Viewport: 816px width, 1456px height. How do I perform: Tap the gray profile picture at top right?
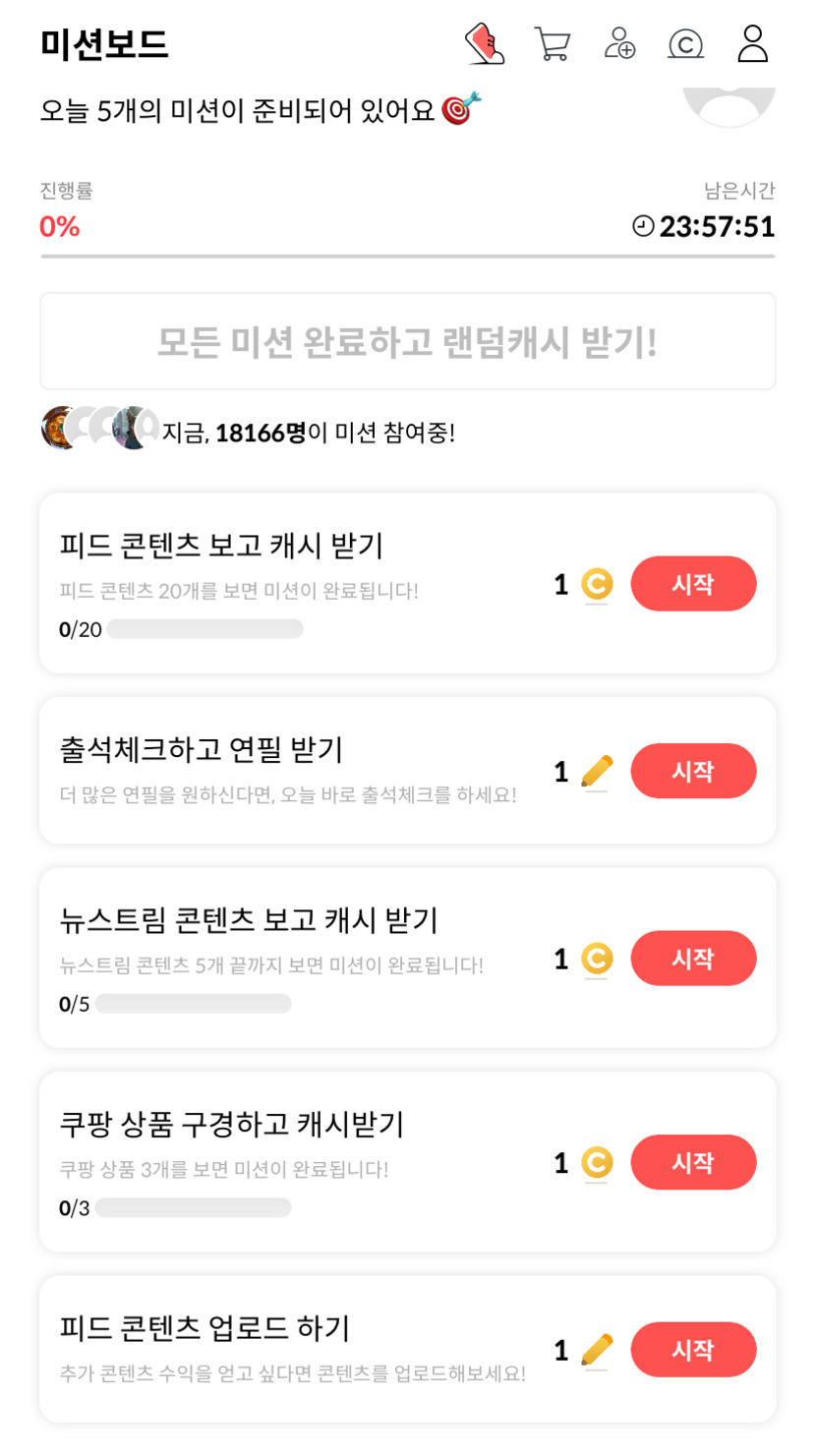point(729,106)
